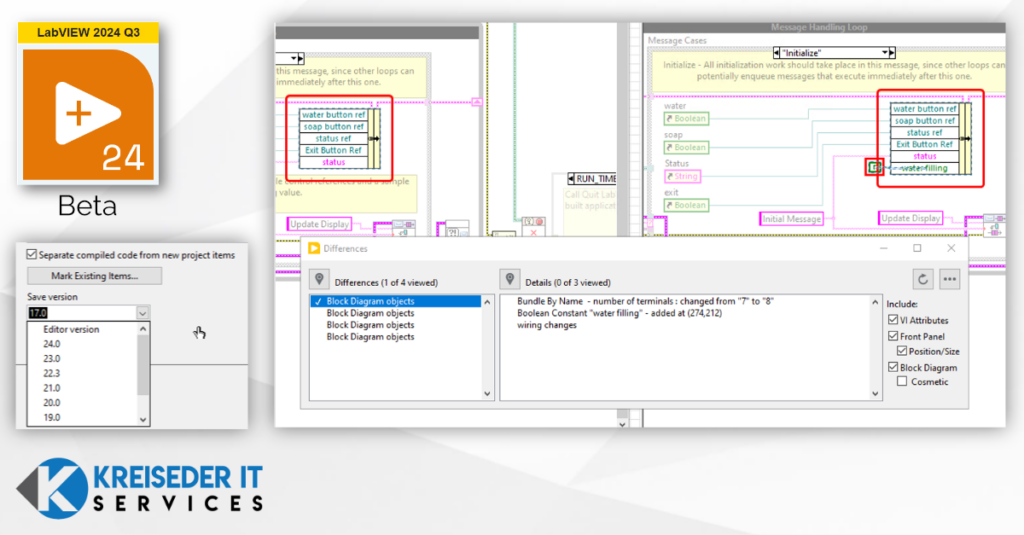Click the Mark Existing Items button
This screenshot has width=1024, height=535.
tap(96, 276)
